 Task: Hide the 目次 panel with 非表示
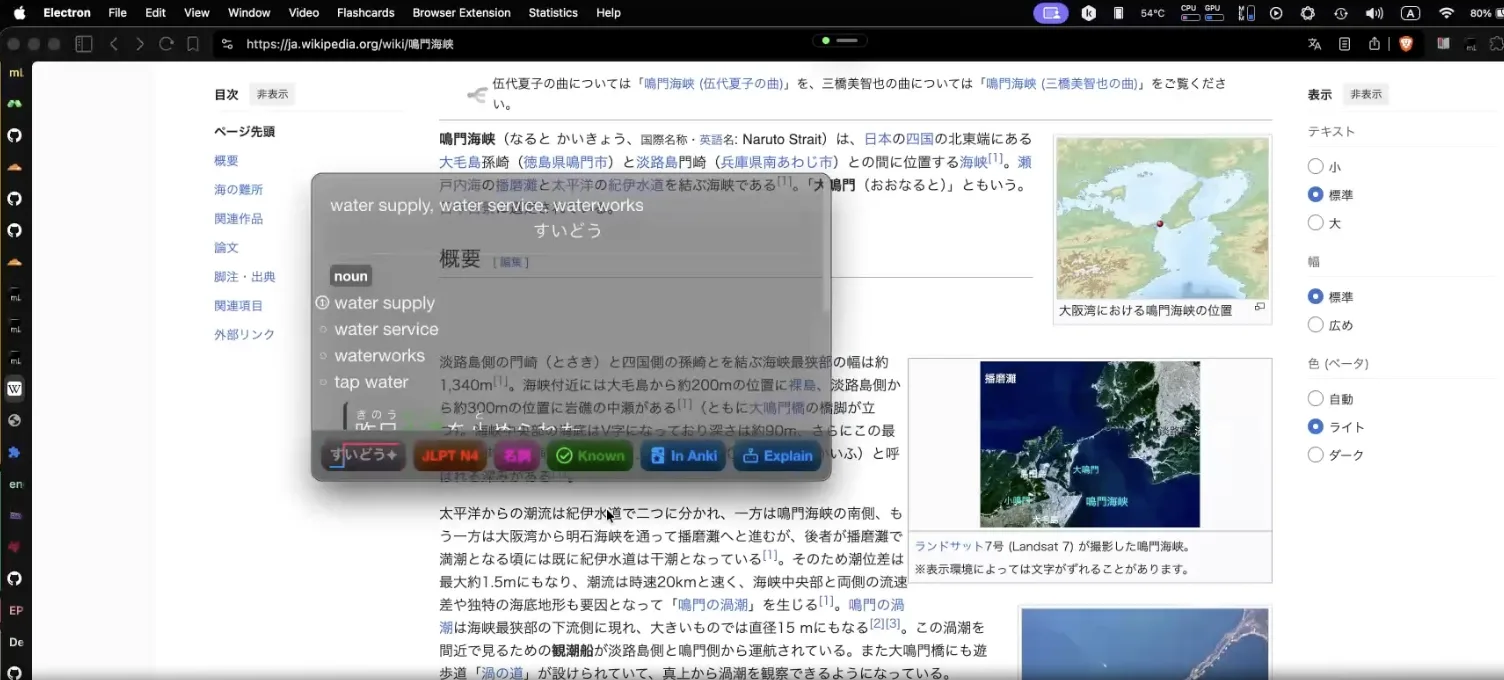point(272,94)
